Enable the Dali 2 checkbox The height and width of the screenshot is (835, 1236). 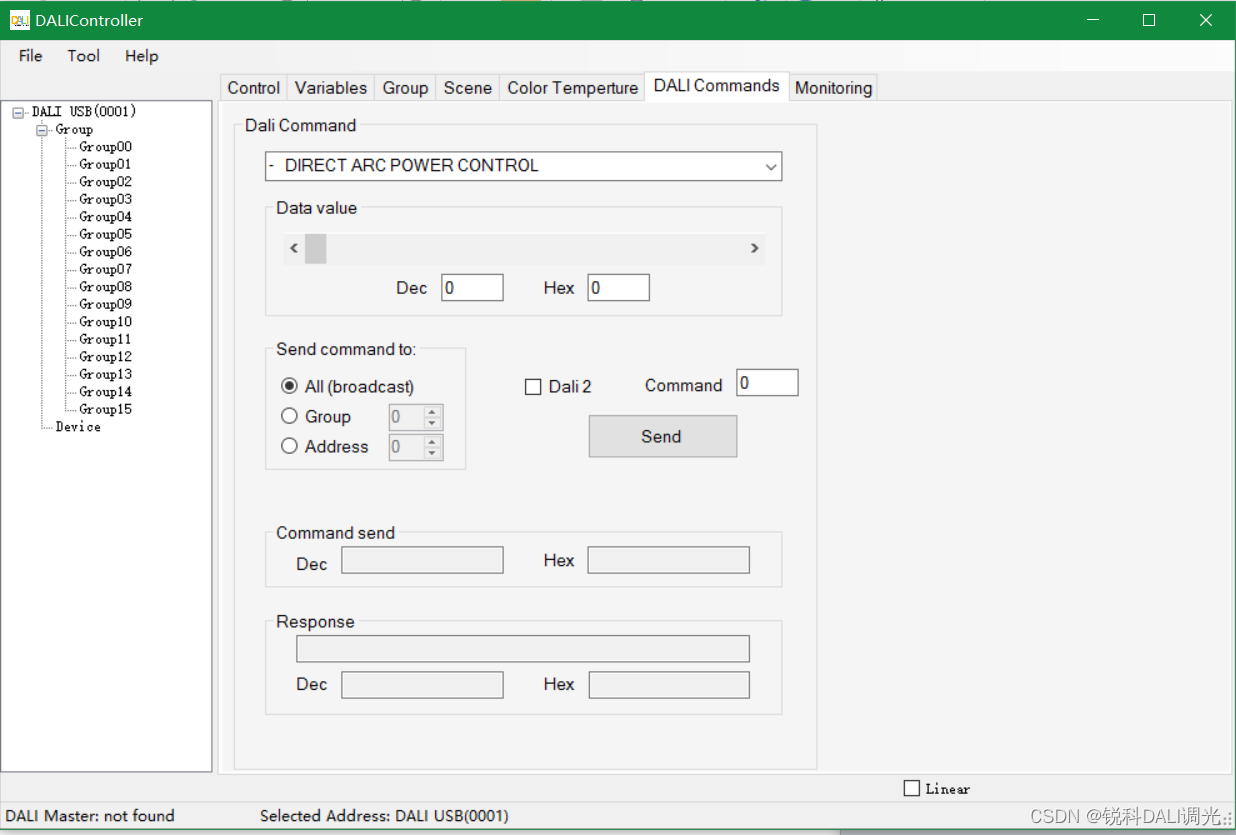click(x=533, y=386)
